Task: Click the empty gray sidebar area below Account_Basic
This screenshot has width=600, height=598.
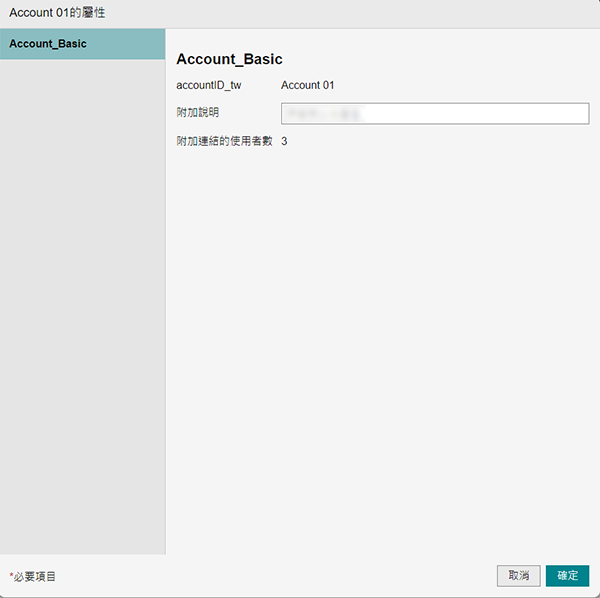Action: pyautogui.click(x=82, y=300)
